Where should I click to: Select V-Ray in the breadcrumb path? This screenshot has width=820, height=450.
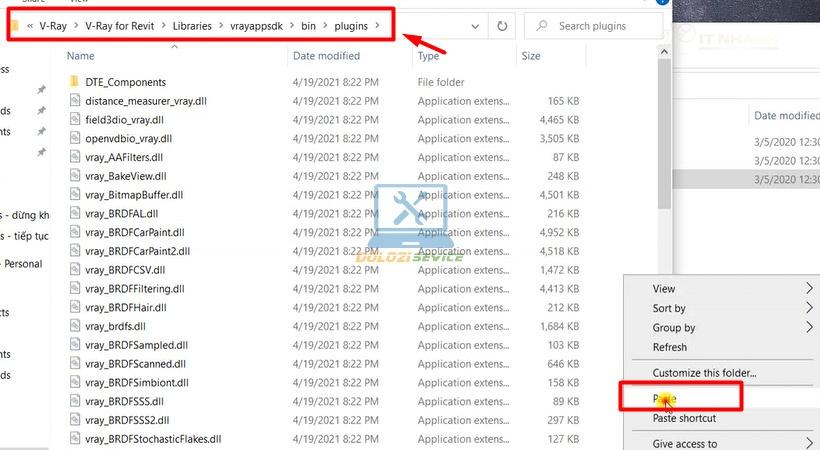(x=53, y=26)
